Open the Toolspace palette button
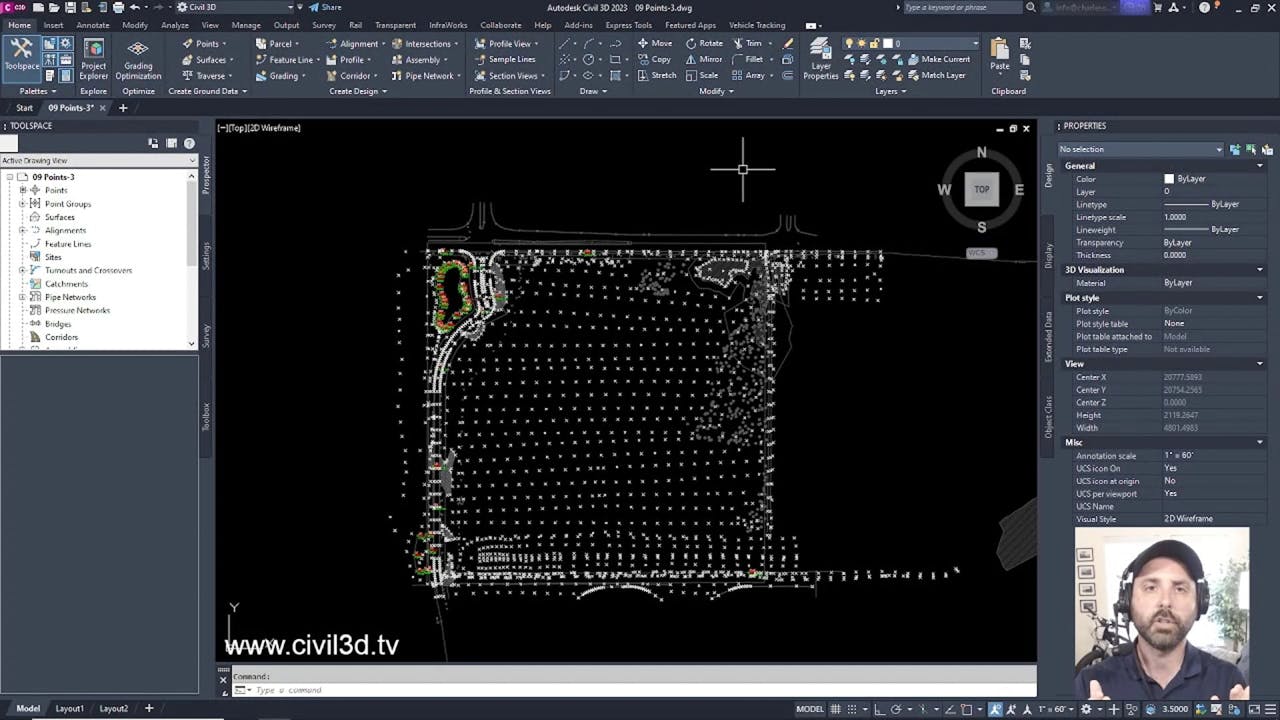This screenshot has width=1280, height=720. [x=21, y=57]
